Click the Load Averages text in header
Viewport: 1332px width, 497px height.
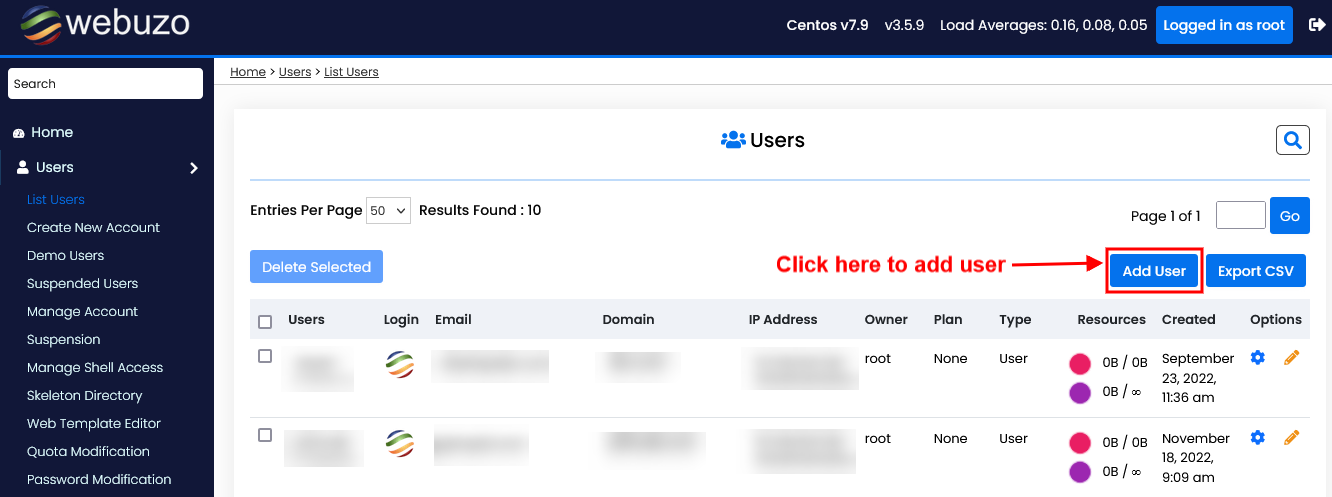(1043, 25)
